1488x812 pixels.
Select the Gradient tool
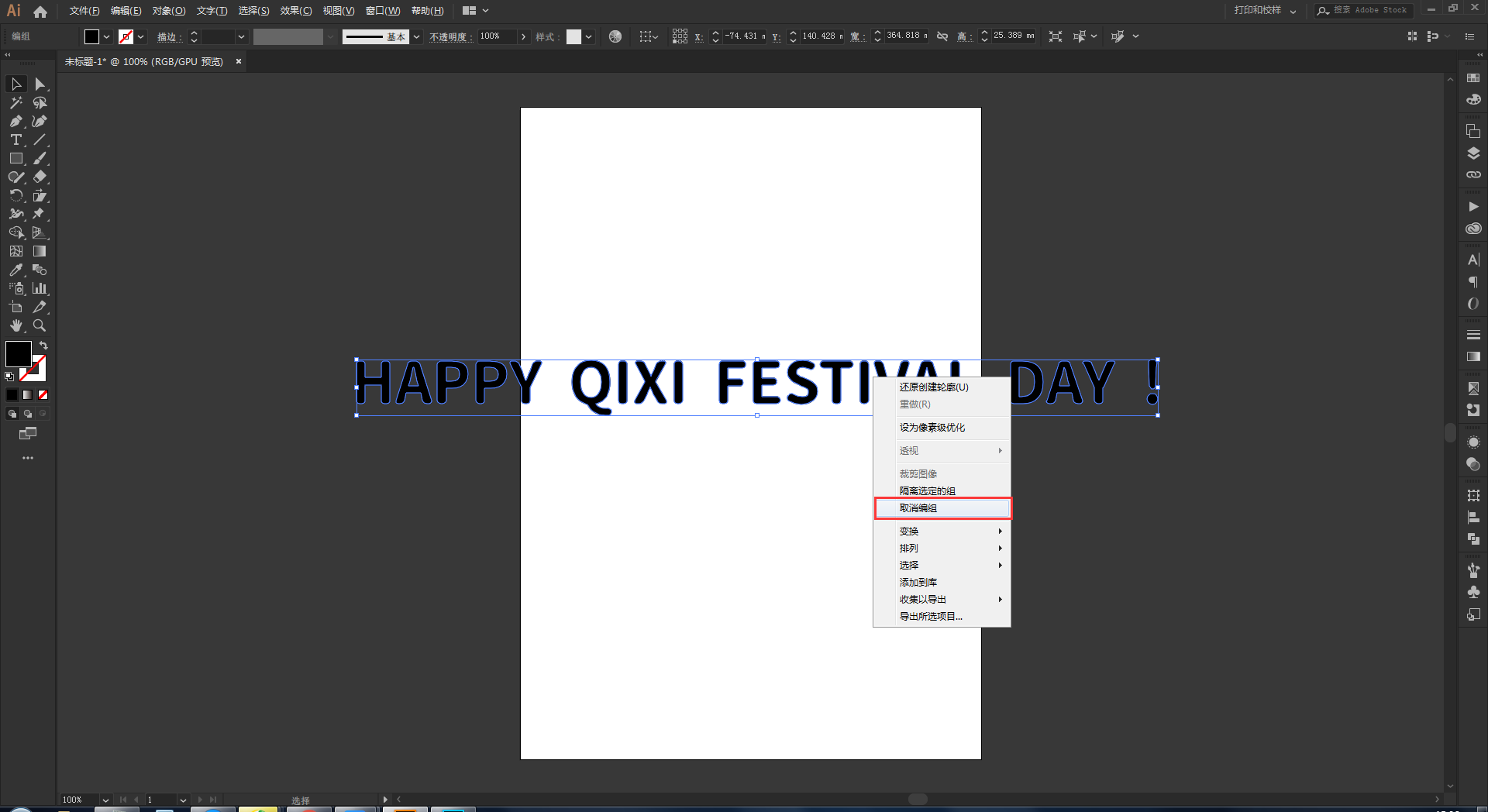pos(40,251)
